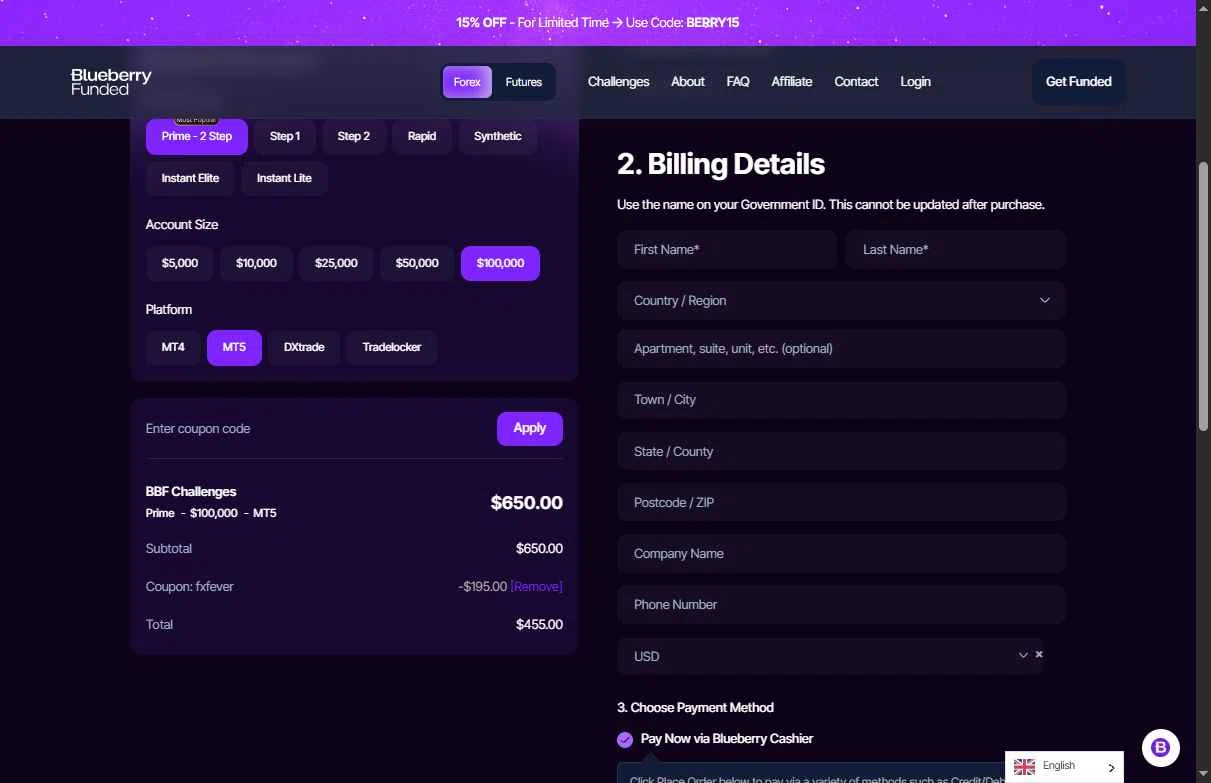Choose Step 1 challenge type
Screen dimensions: 1211x783
(285, 136)
